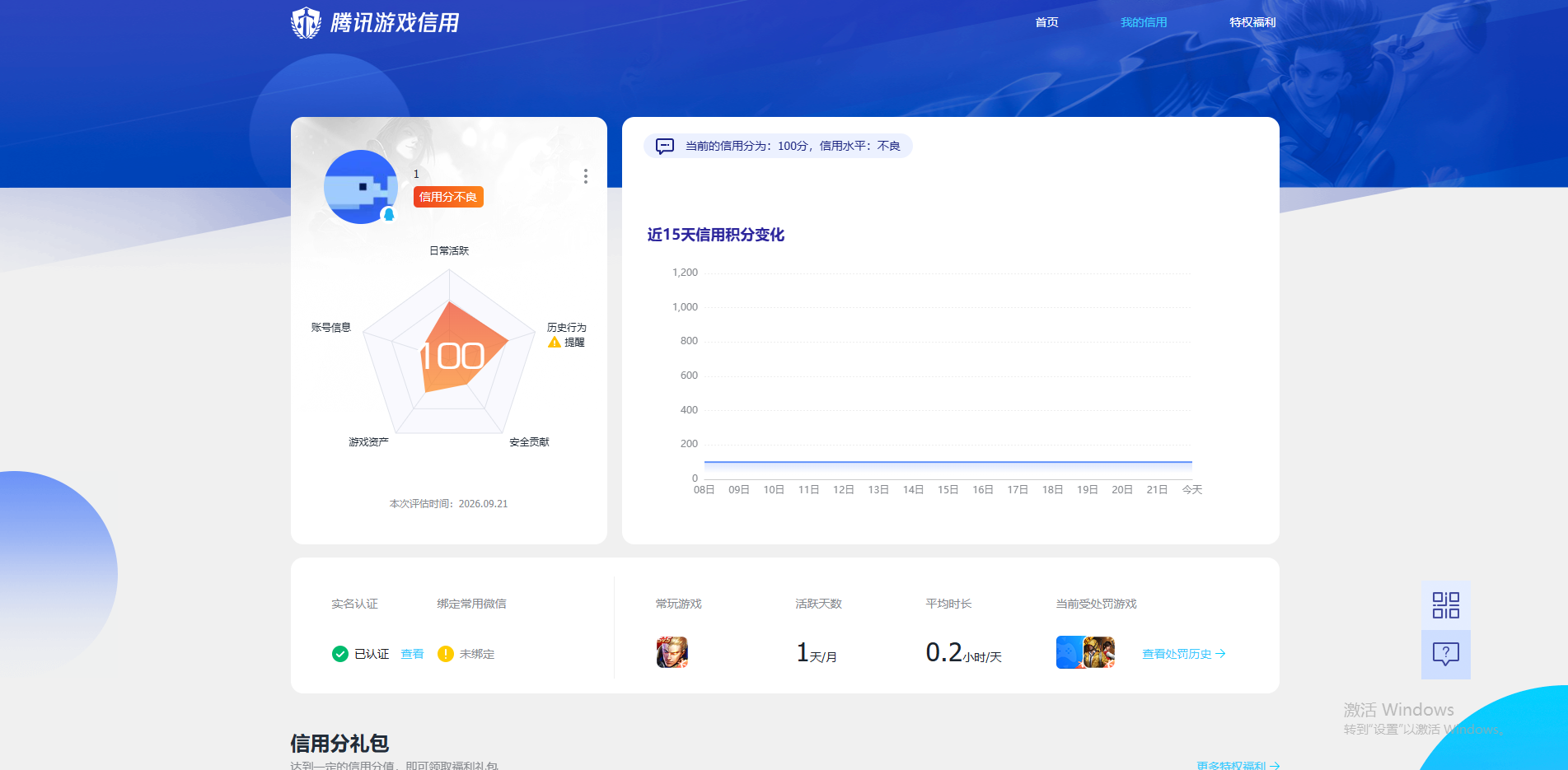Open the help question floating button

click(1446, 655)
